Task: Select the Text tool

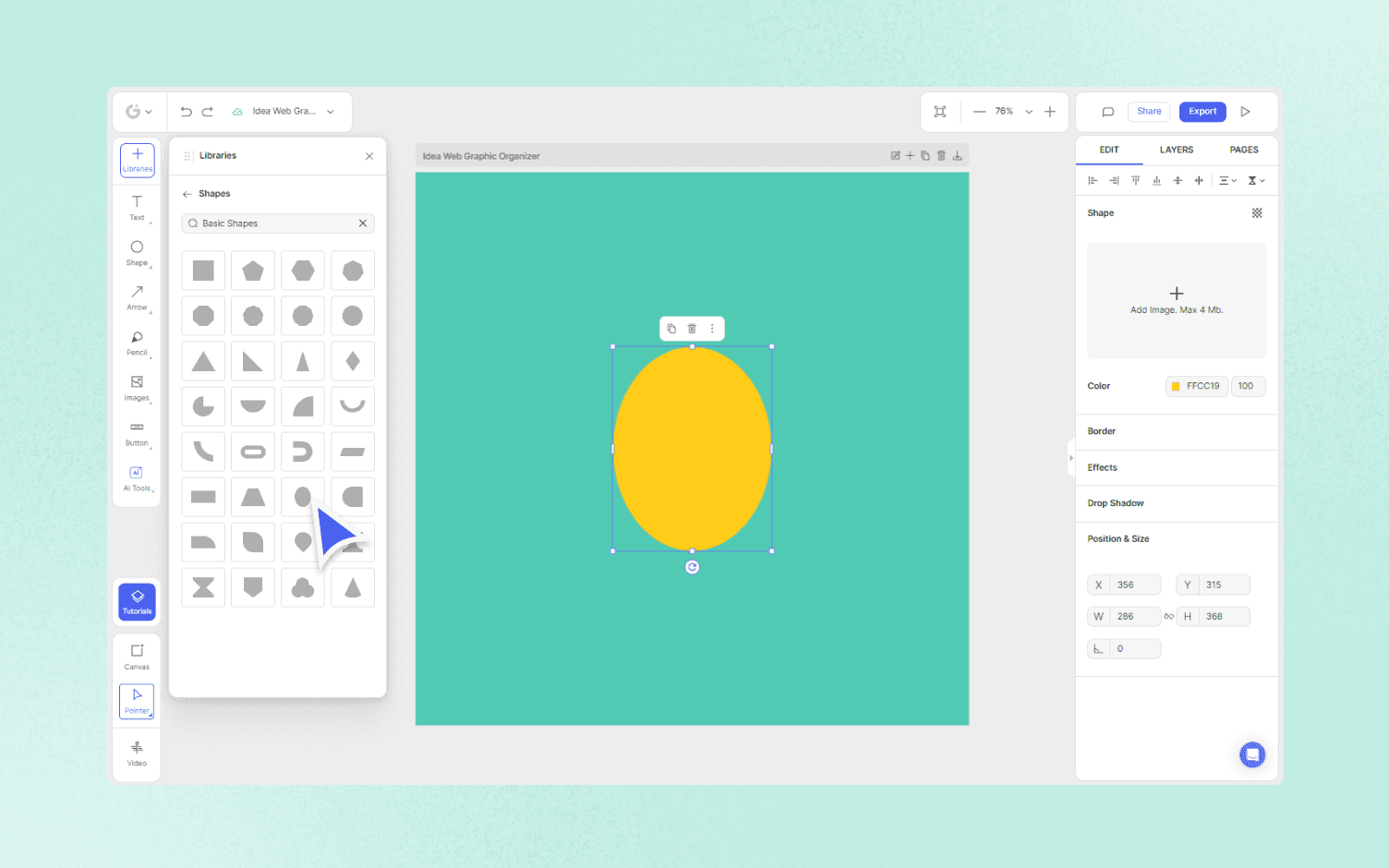Action: click(137, 207)
